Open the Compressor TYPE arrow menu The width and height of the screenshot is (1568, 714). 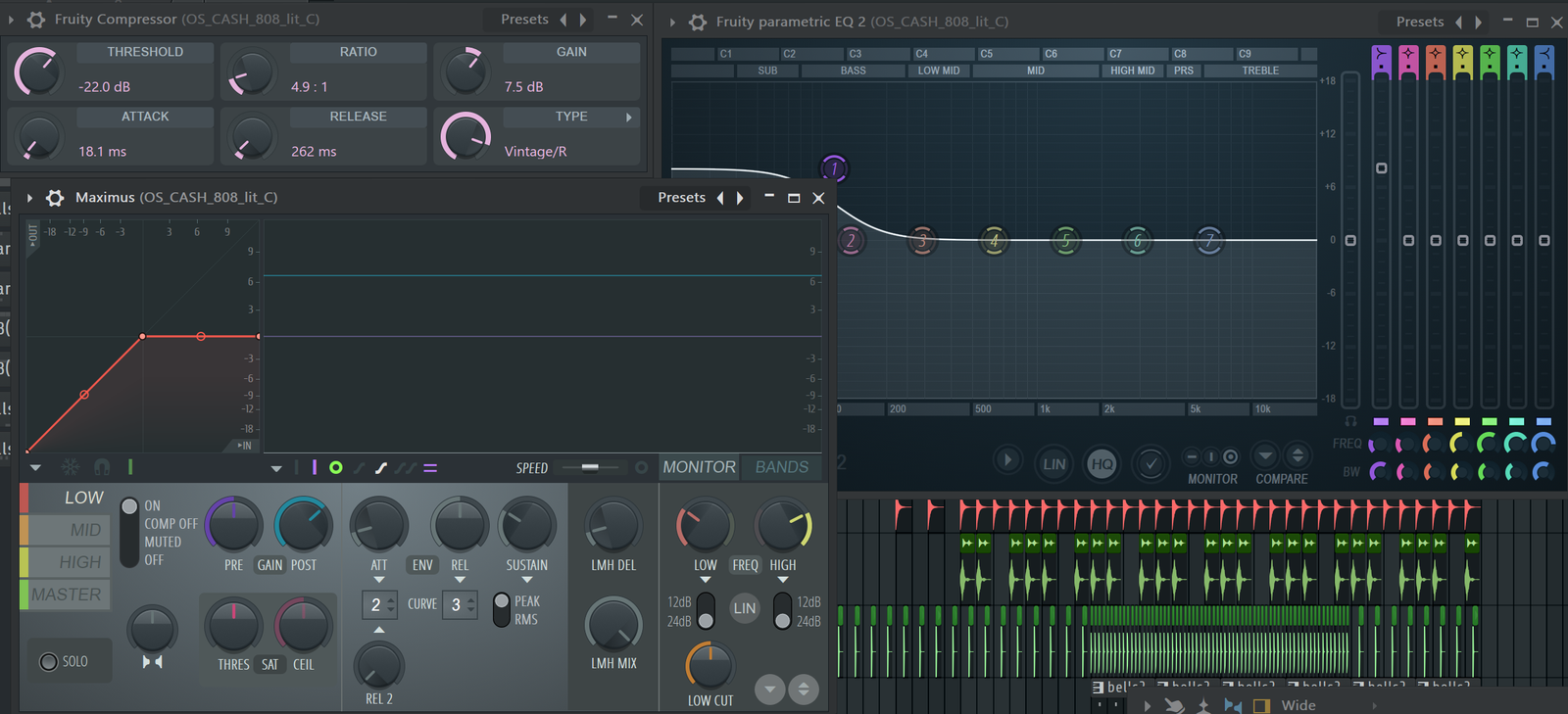(x=629, y=118)
